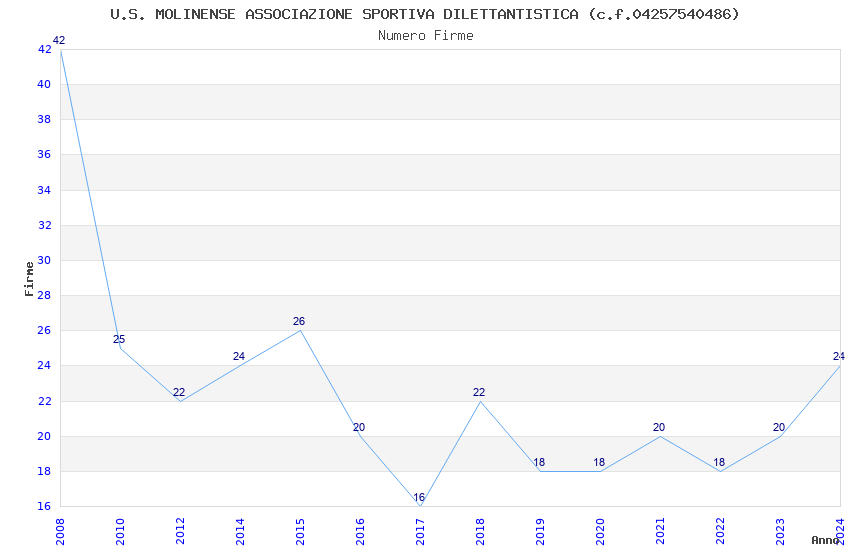Click y-axis tick label 26

pos(44,330)
